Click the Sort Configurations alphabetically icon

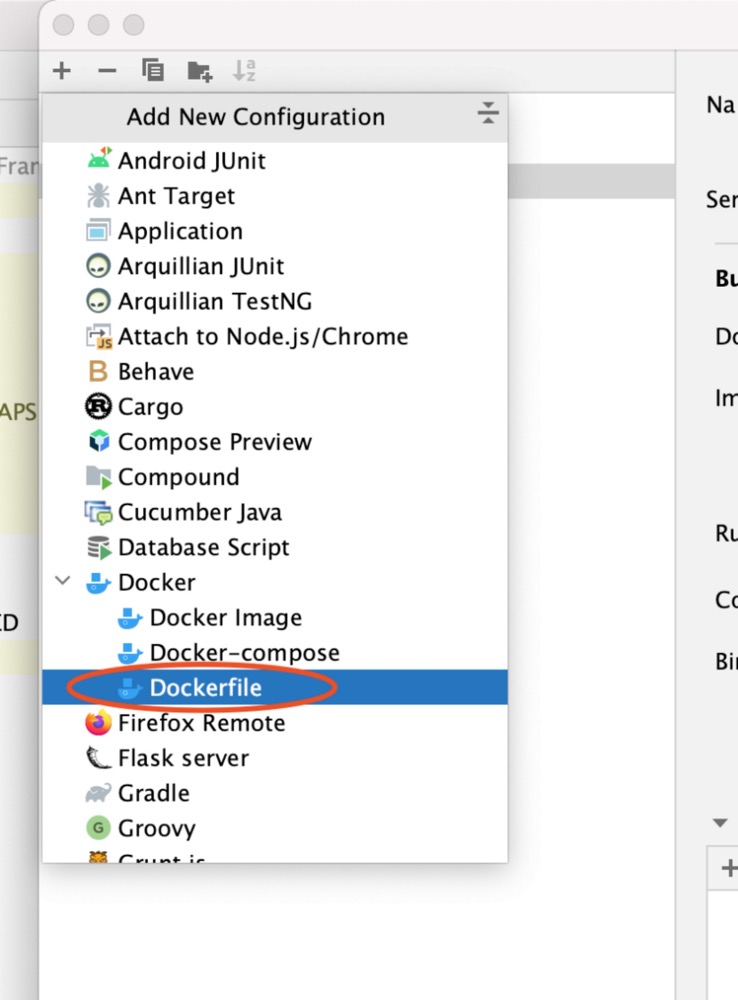244,71
